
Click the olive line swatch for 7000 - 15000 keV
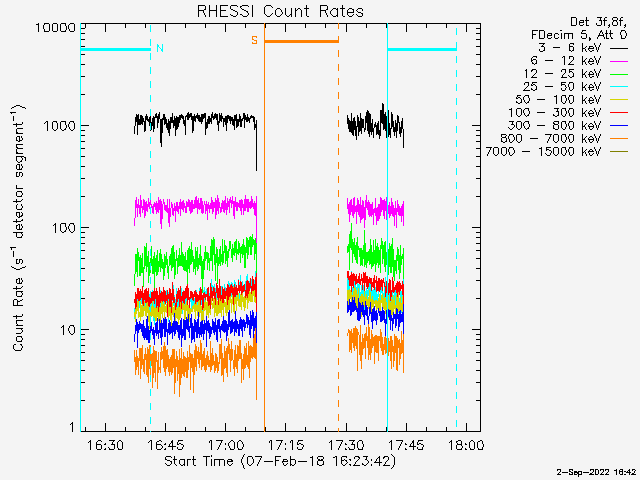pyautogui.click(x=619, y=152)
